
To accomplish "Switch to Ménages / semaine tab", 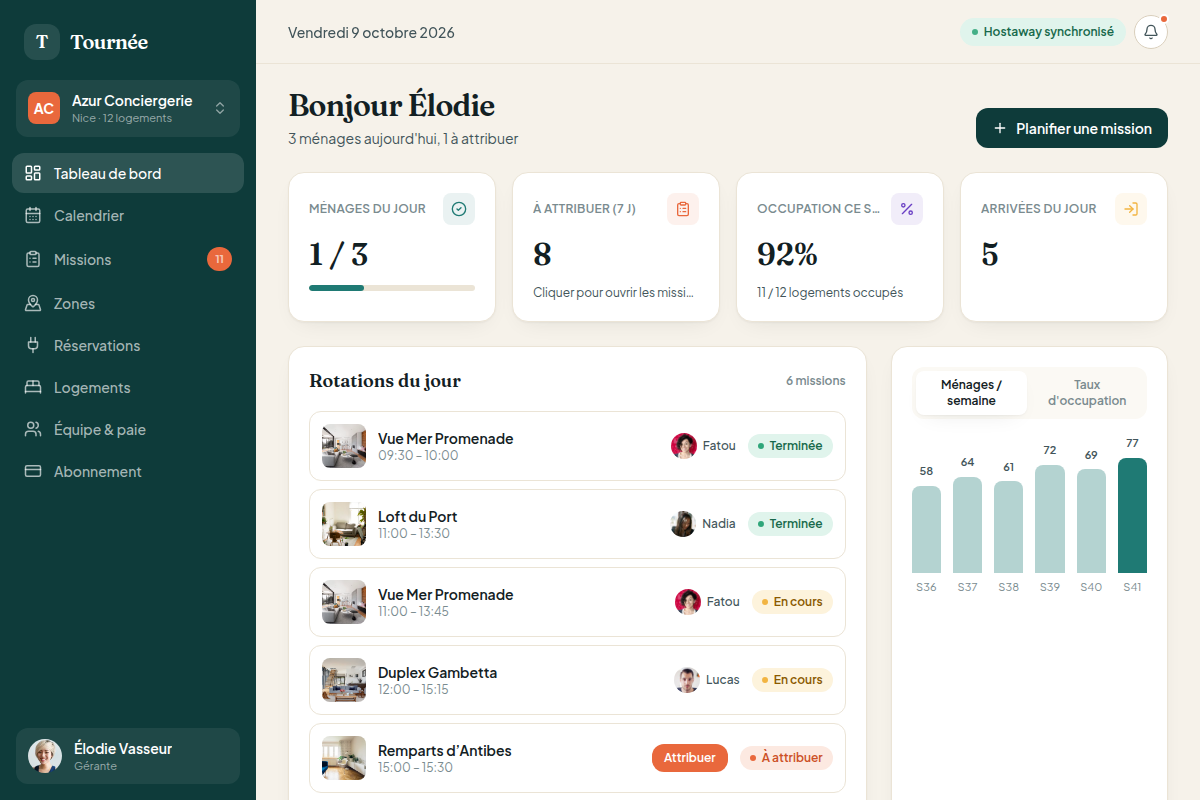I will 971,393.
